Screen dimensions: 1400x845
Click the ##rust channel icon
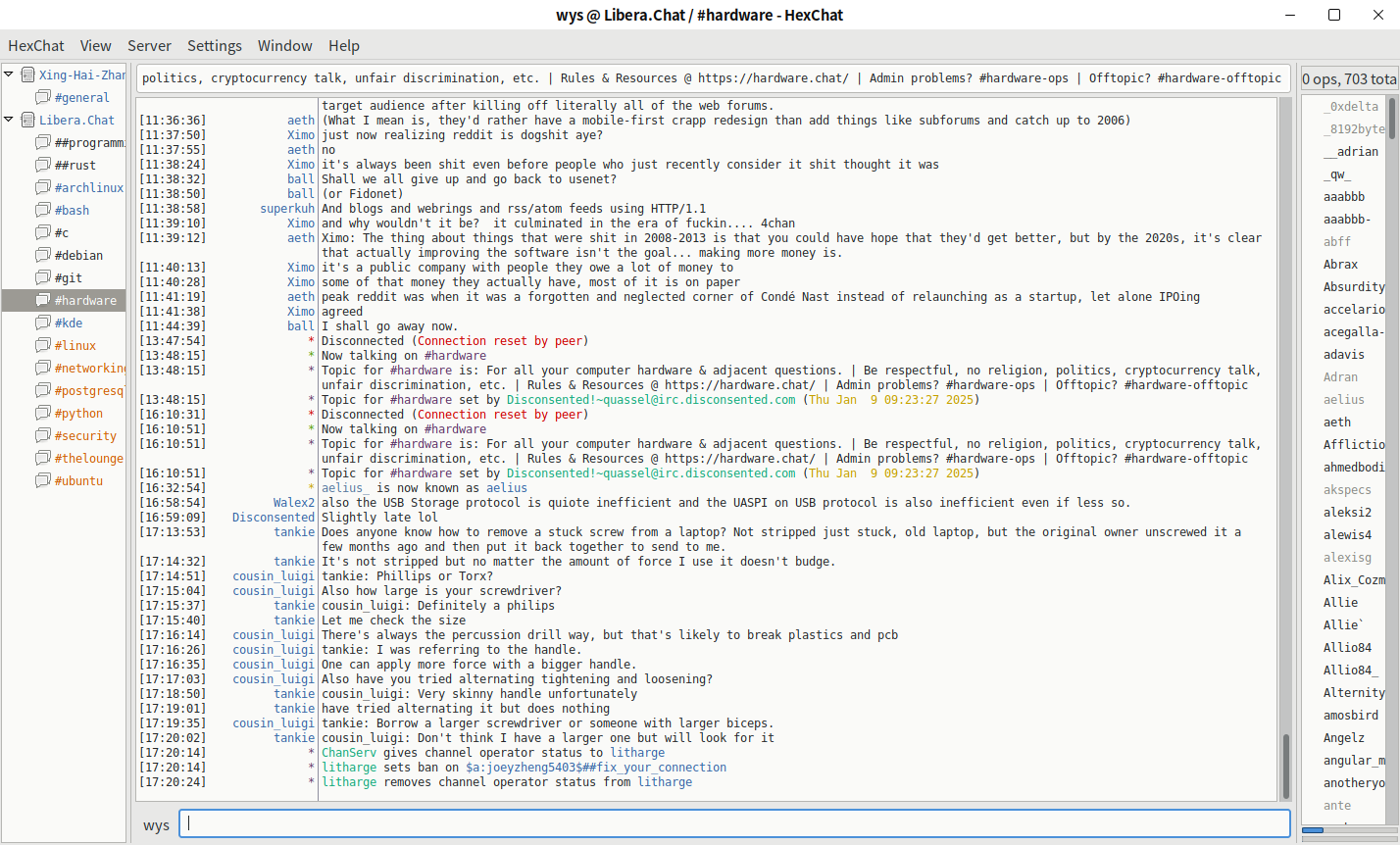[x=43, y=165]
